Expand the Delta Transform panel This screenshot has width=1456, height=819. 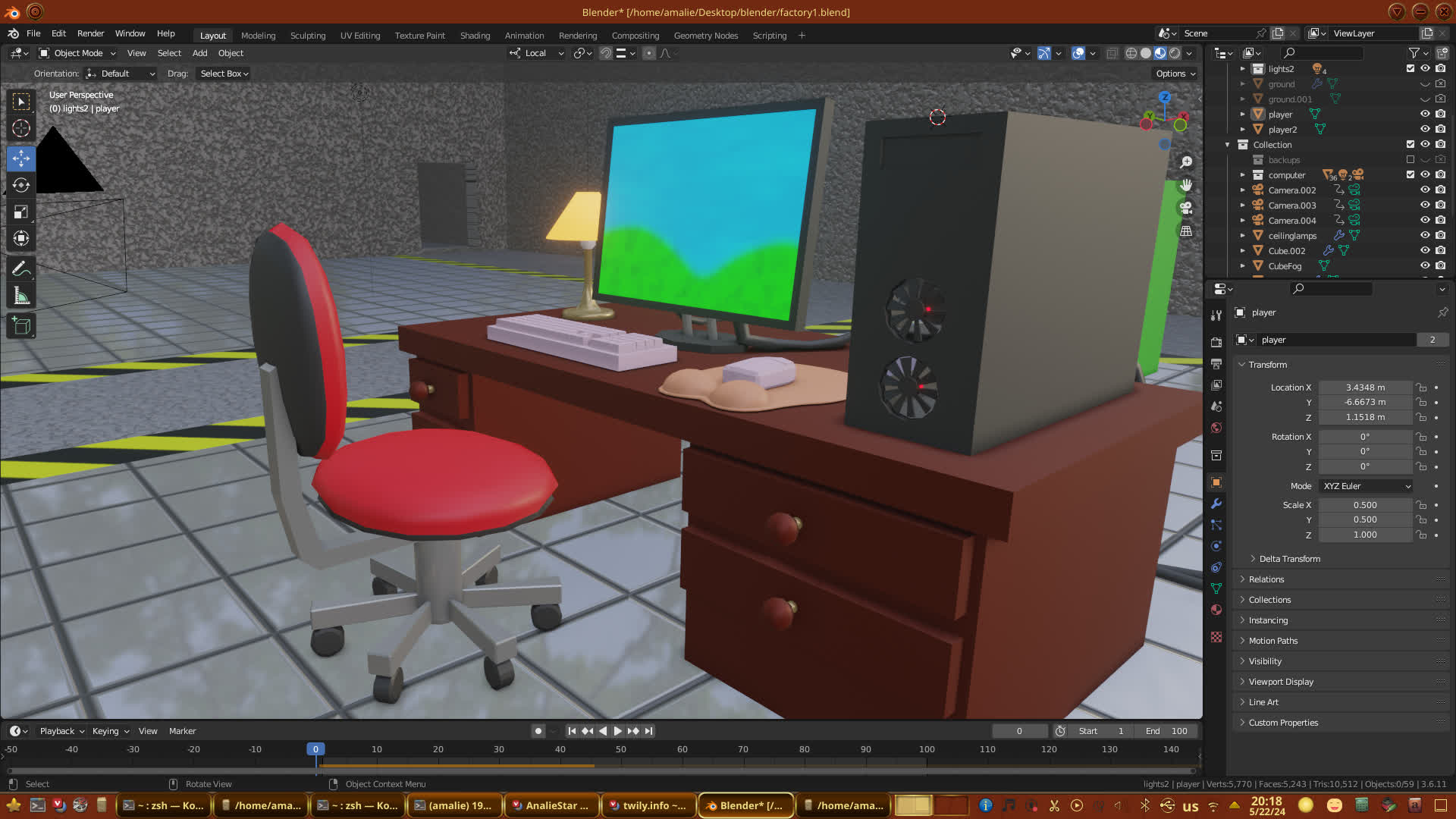[1289, 559]
